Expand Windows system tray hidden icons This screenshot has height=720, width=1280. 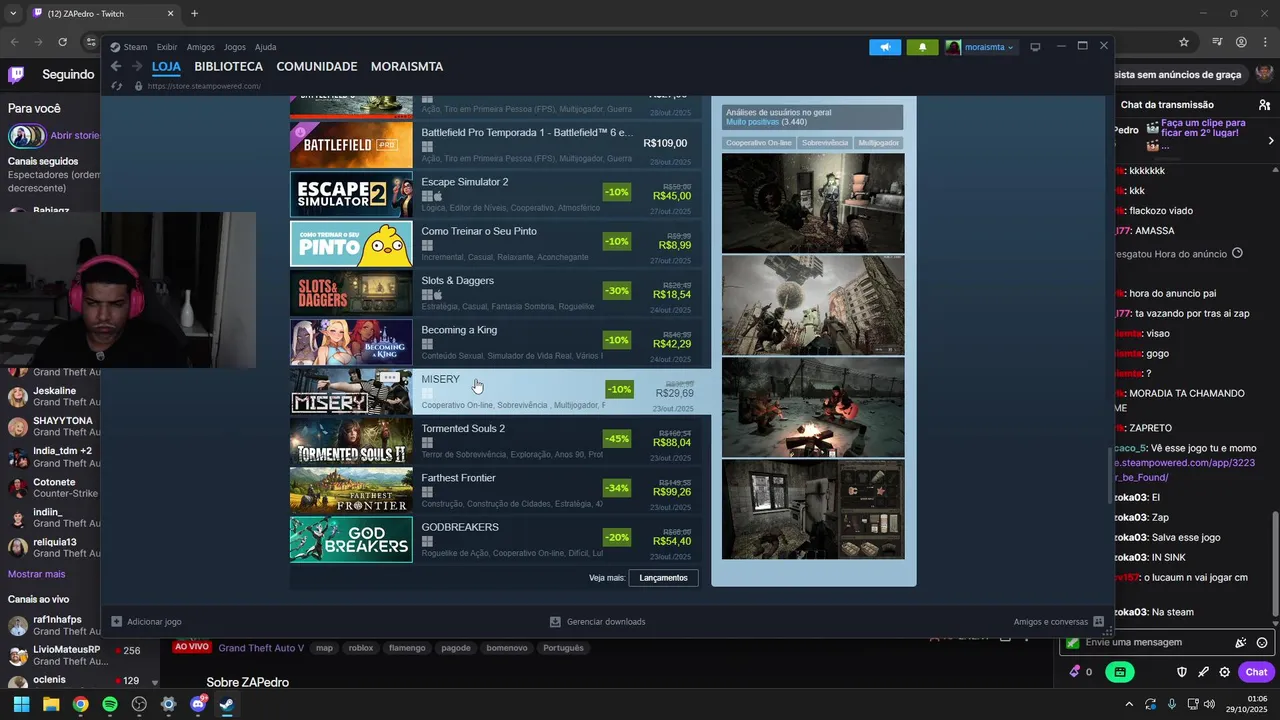(1129, 704)
